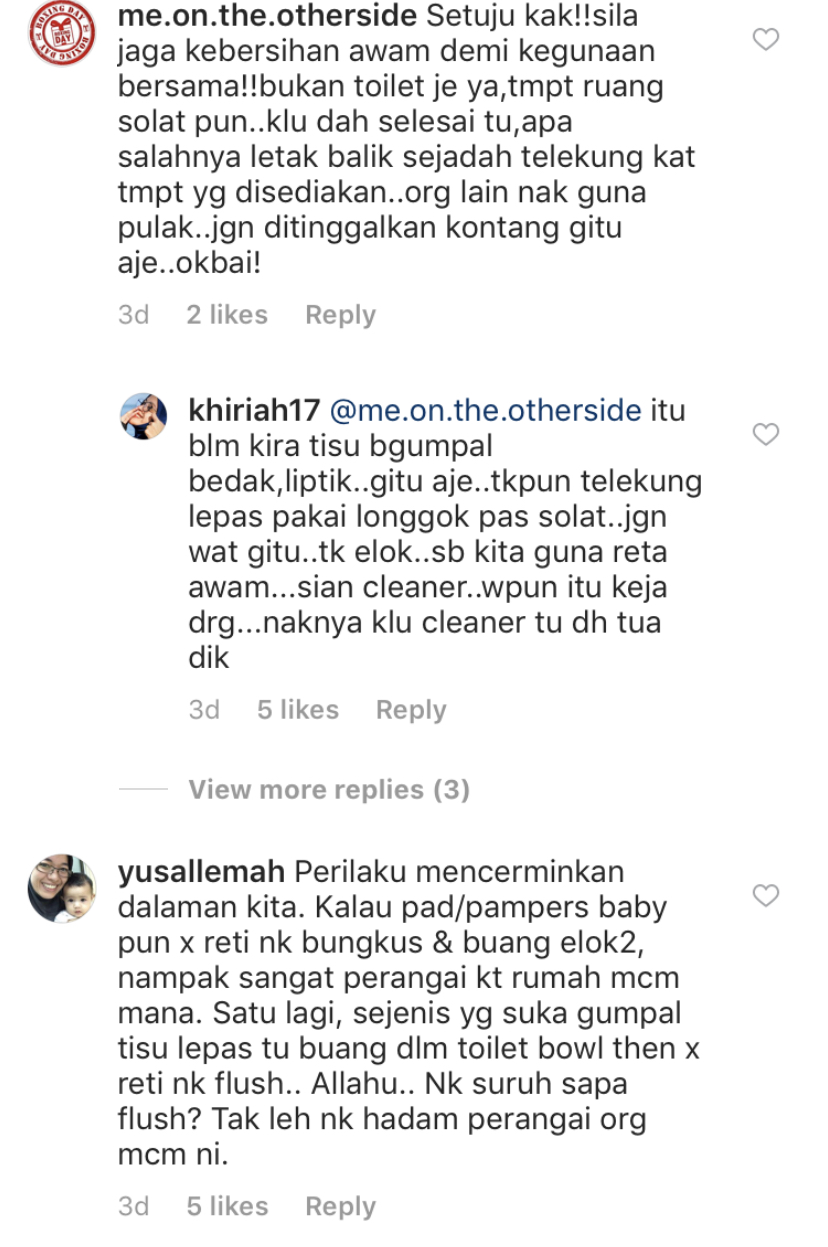Select 3d timestamp under me.on.the.otherside's comment
This screenshot has height=1247, width=828.
pos(134,315)
